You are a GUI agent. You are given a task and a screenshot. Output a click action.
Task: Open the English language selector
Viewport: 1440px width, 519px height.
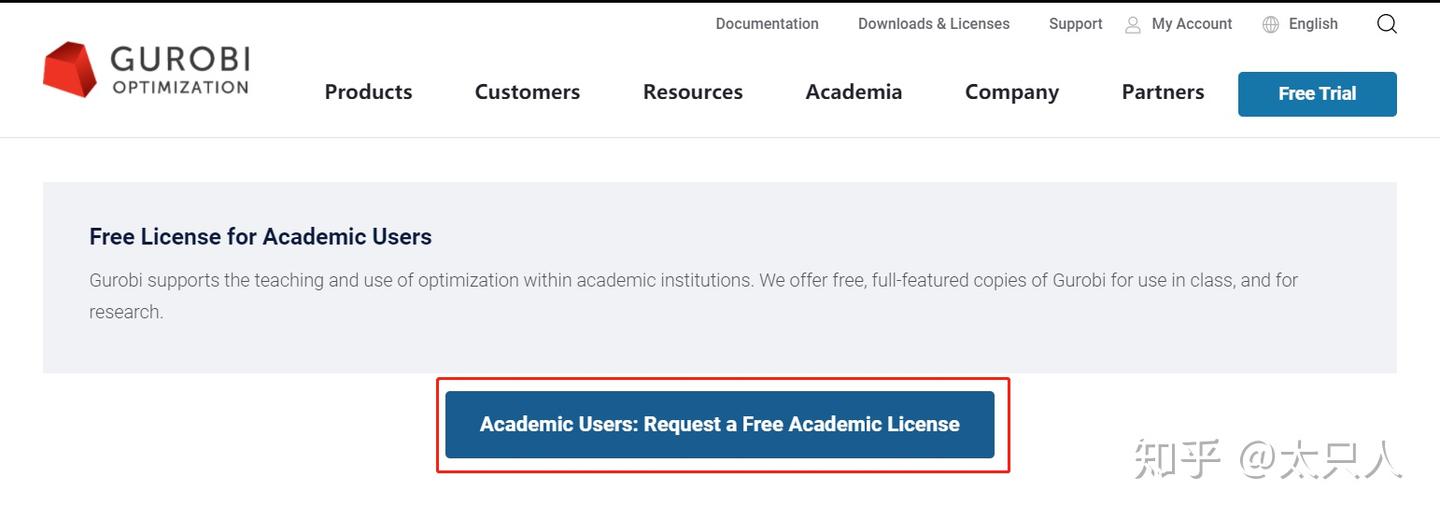[x=1313, y=24]
